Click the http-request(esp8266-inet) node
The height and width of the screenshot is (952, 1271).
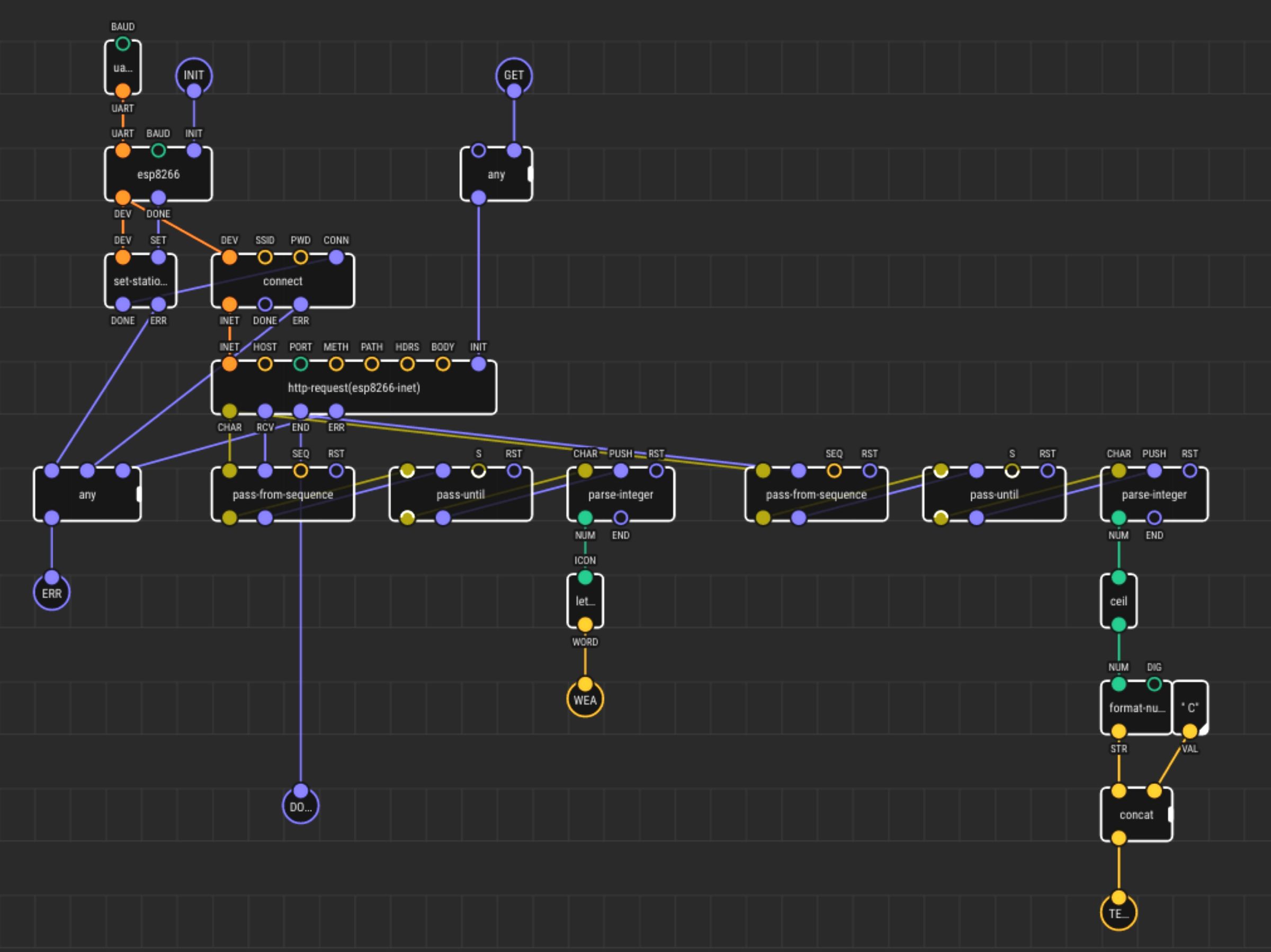(x=353, y=388)
